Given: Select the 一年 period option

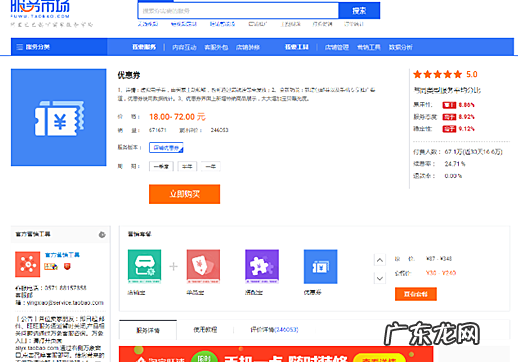Looking at the screenshot, I should point(211,166).
